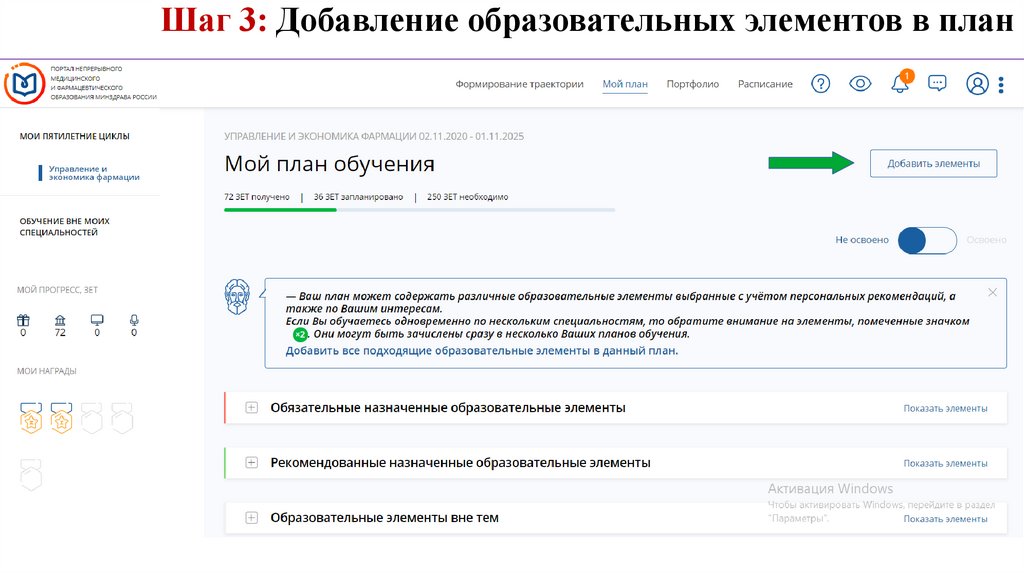
Task: Click the Не освоено label
Action: tap(862, 240)
